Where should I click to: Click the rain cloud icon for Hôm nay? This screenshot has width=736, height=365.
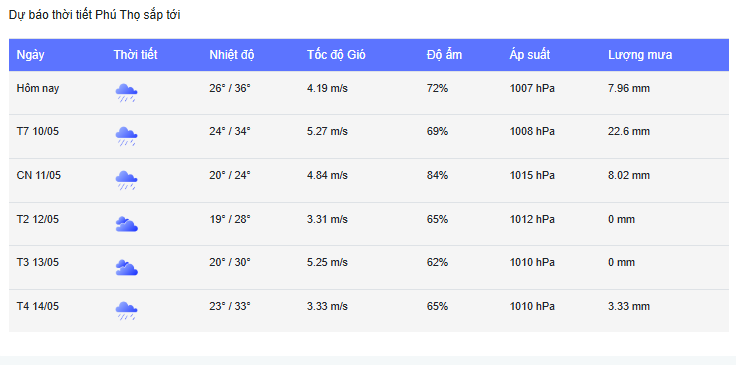pos(126,93)
